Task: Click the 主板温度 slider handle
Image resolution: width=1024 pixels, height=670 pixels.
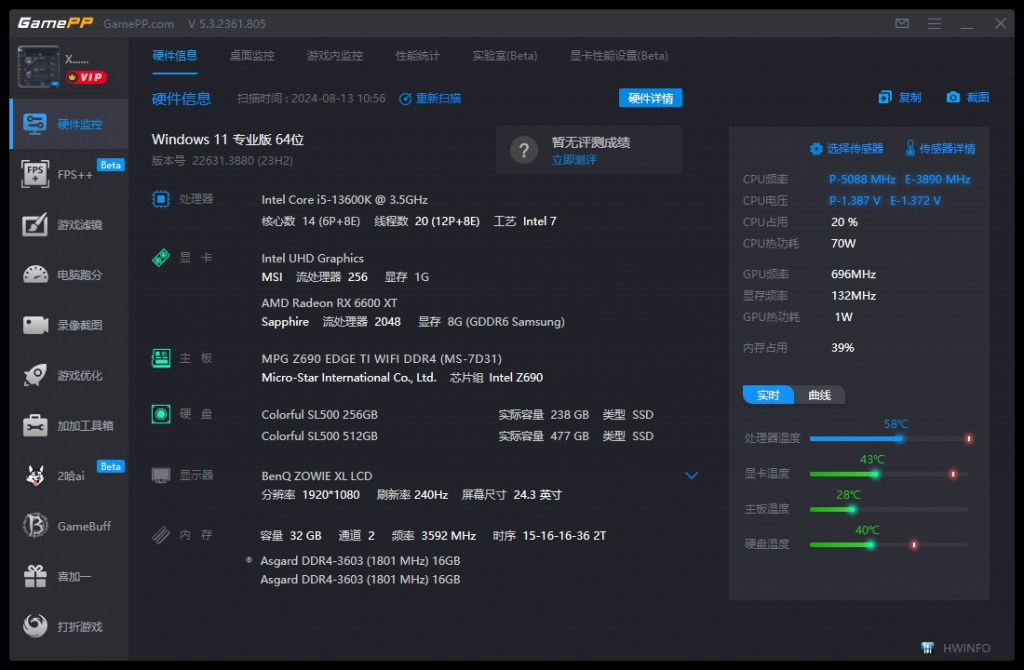Action: [852, 509]
